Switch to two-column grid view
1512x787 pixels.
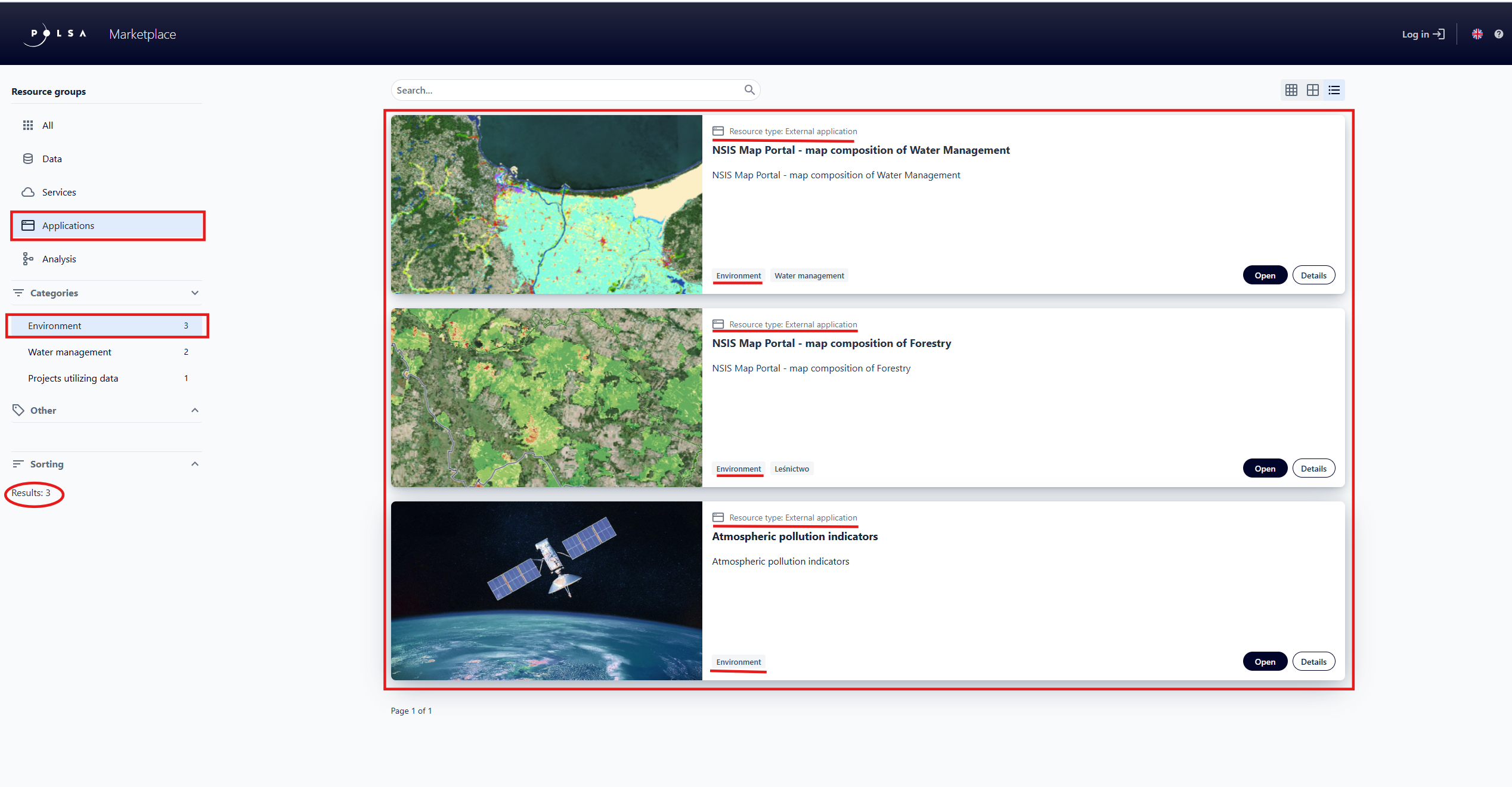click(1313, 89)
